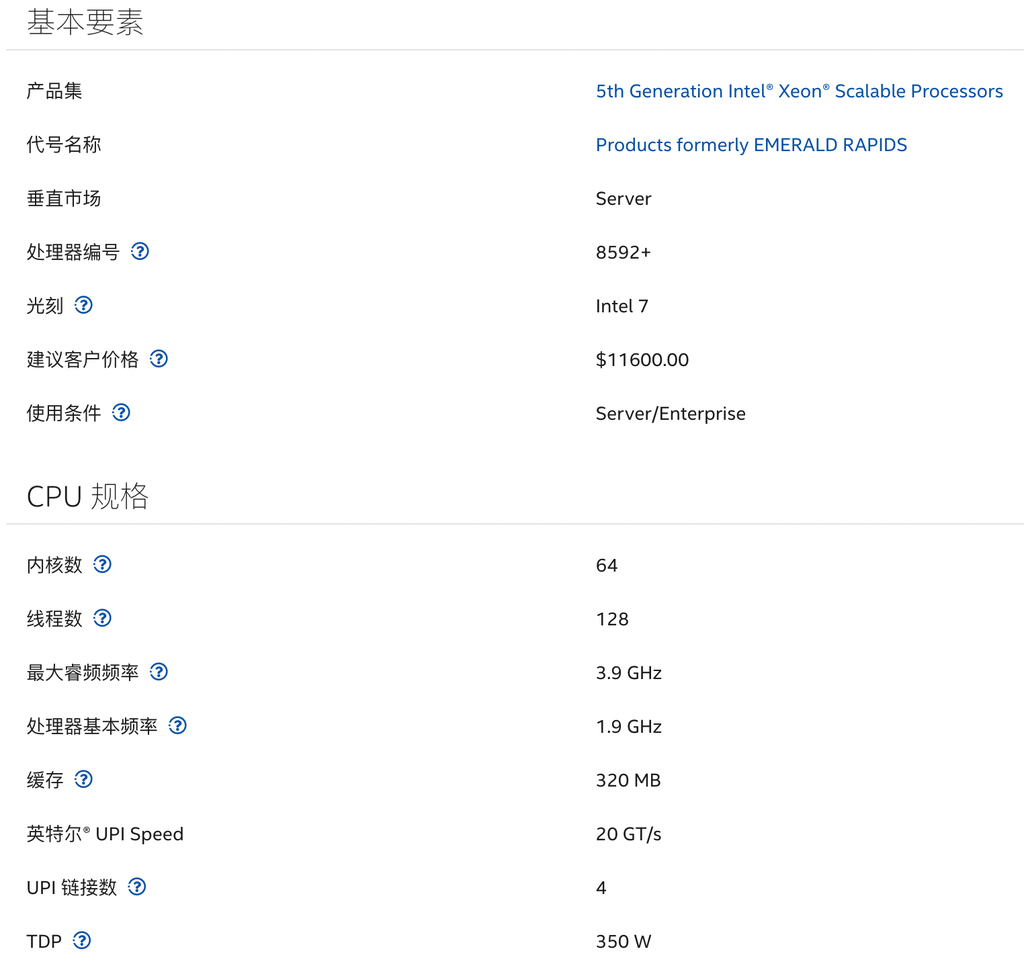Click the 英特尔 UPI Speed label

pyautogui.click(x=105, y=834)
